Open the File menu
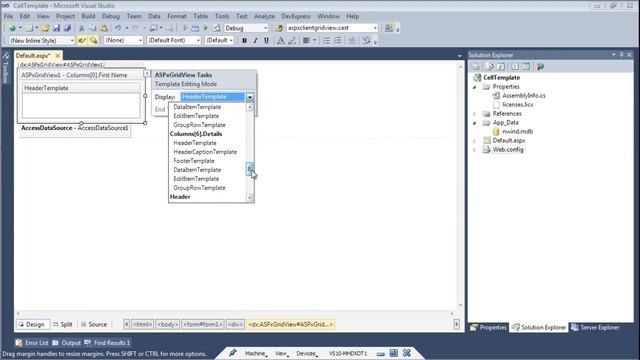Viewport: 640px width, 360px height. [8, 16]
